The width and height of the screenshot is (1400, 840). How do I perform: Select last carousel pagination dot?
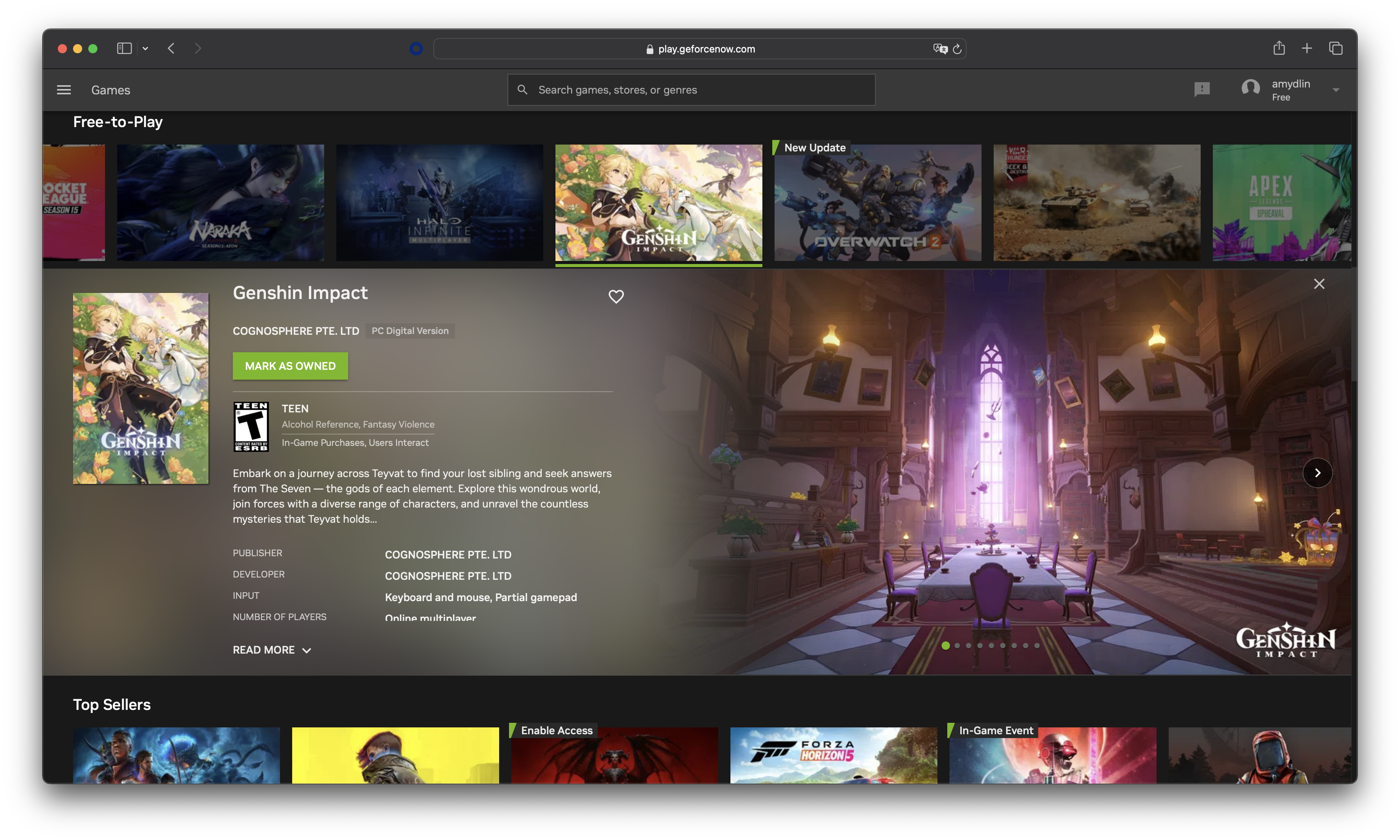(x=1036, y=645)
